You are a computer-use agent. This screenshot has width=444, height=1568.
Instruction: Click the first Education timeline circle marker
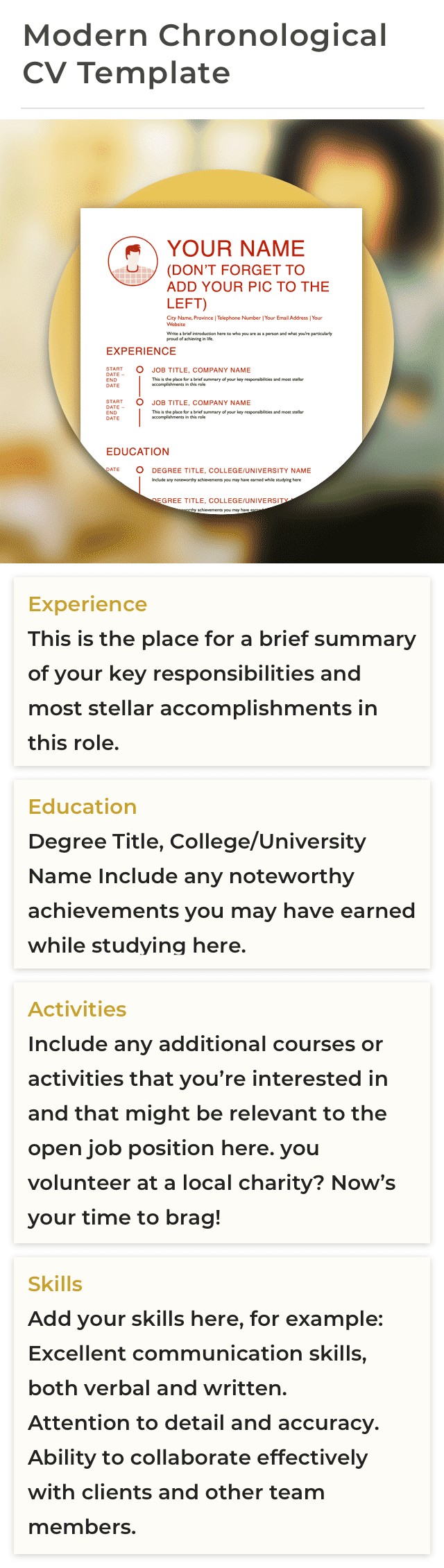pos(139,470)
